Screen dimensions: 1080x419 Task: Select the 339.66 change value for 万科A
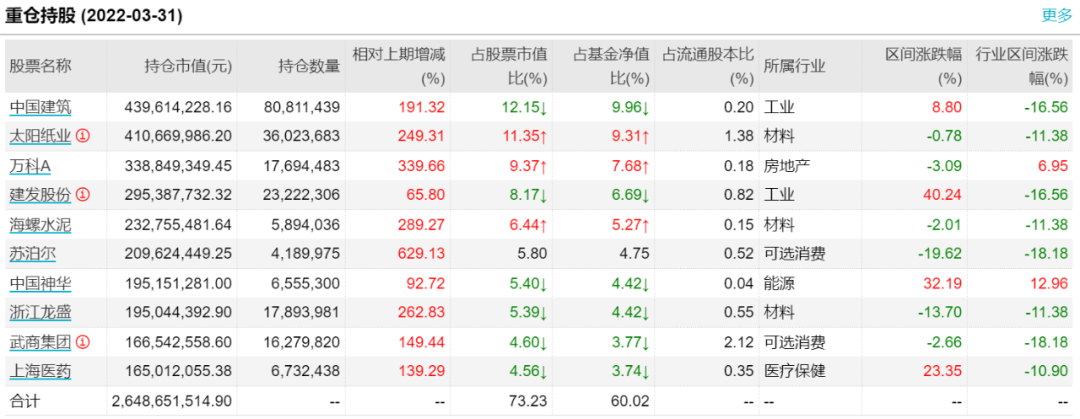422,166
